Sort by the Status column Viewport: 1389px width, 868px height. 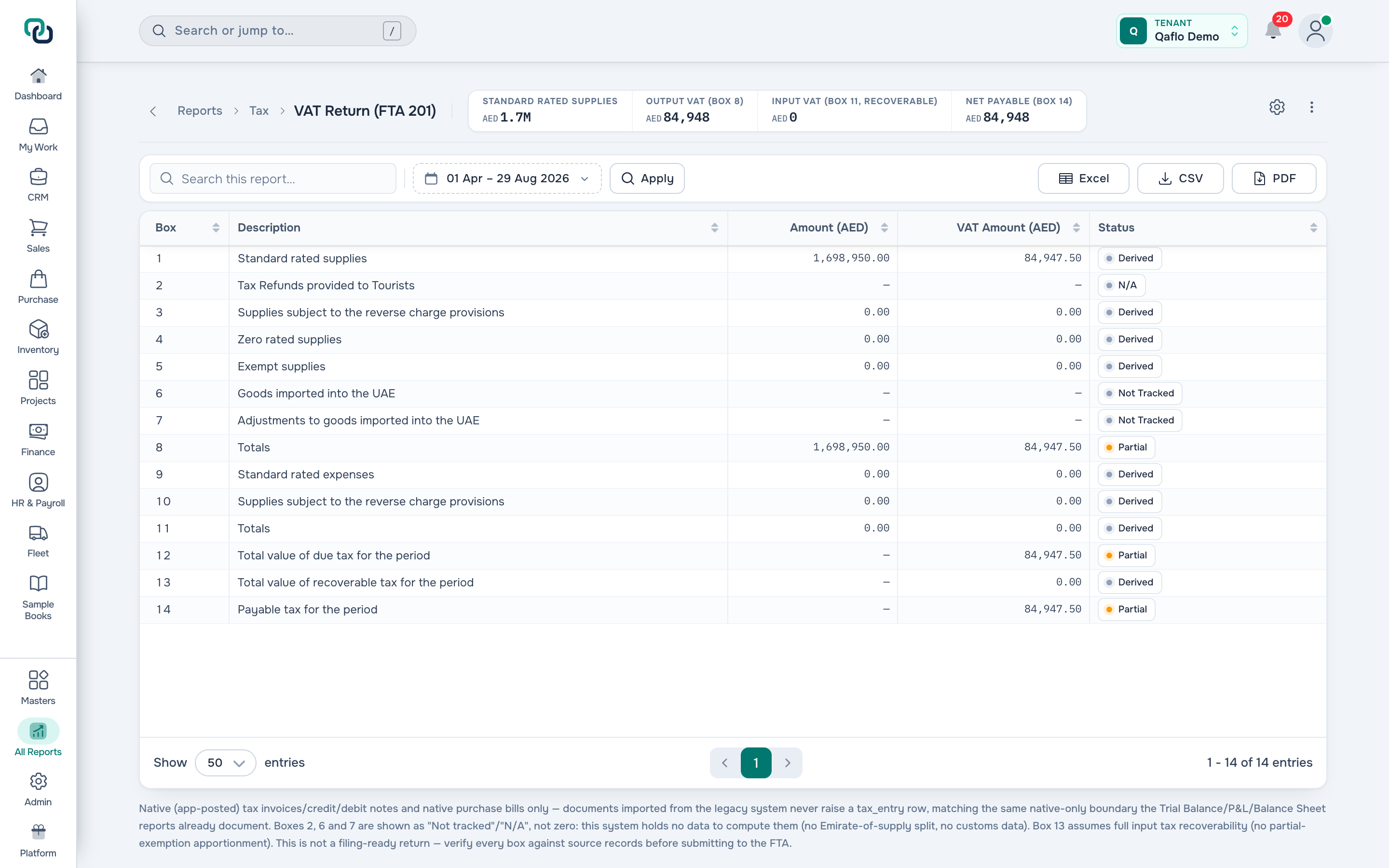pyautogui.click(x=1313, y=228)
